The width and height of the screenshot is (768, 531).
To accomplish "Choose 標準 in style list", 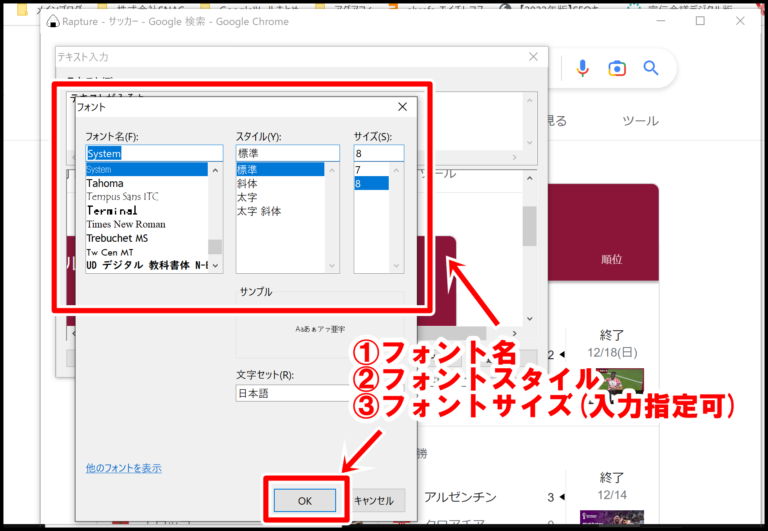I will click(x=280, y=169).
